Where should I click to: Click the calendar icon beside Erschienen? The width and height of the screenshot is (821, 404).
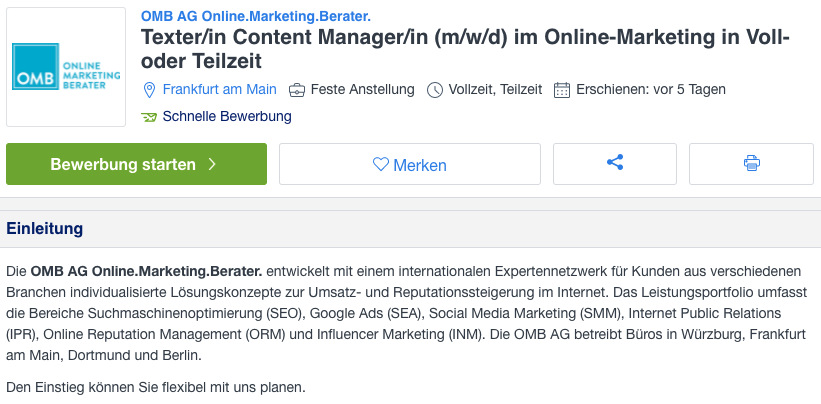tap(562, 90)
